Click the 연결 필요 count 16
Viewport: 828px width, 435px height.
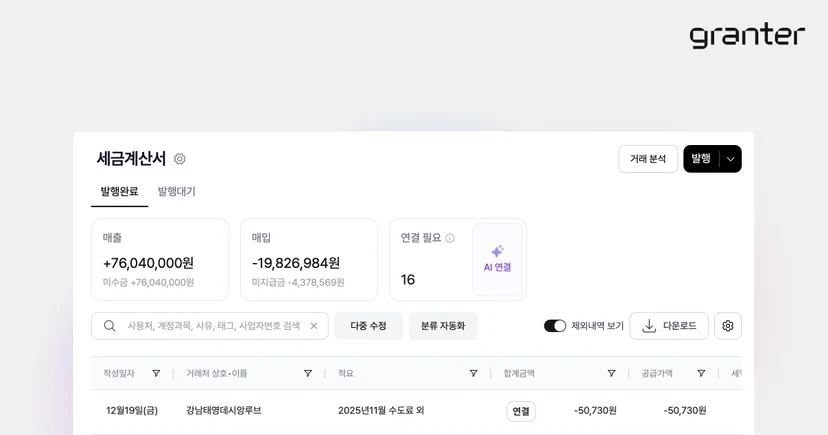408,279
